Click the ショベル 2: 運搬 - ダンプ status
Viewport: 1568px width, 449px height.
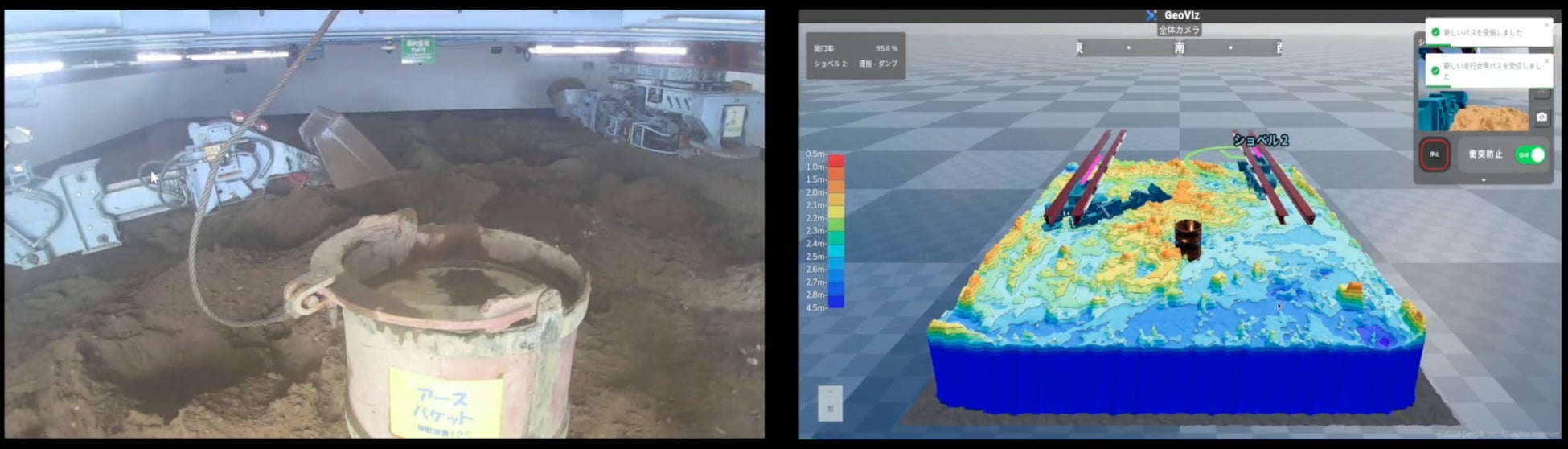pos(856,64)
